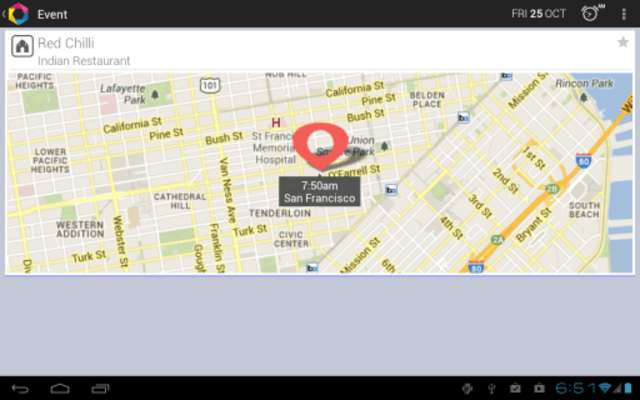This screenshot has height=400, width=640.
Task: Tap the 7:50am San Francisco tooltip
Action: click(320, 191)
